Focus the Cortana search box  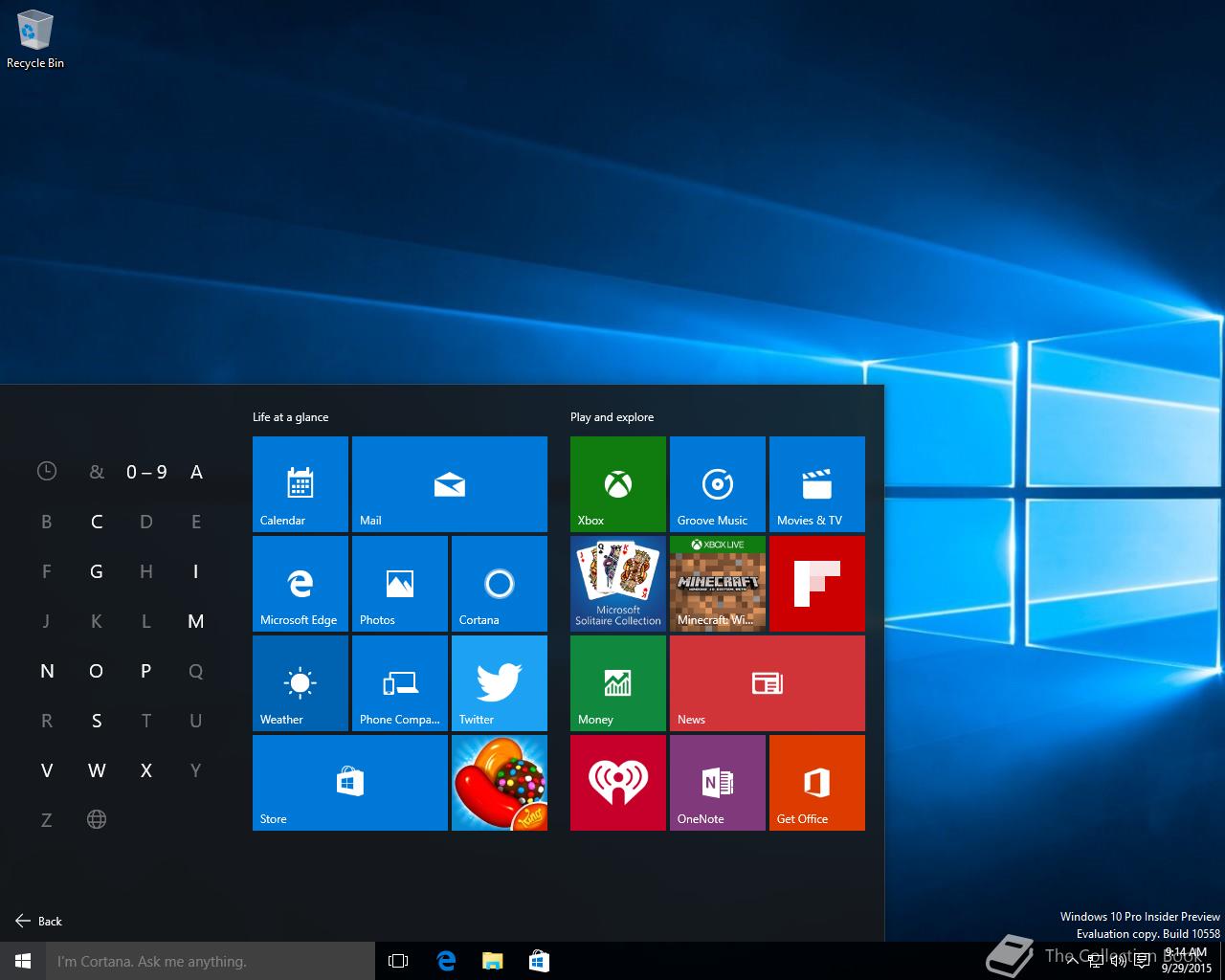coord(211,961)
